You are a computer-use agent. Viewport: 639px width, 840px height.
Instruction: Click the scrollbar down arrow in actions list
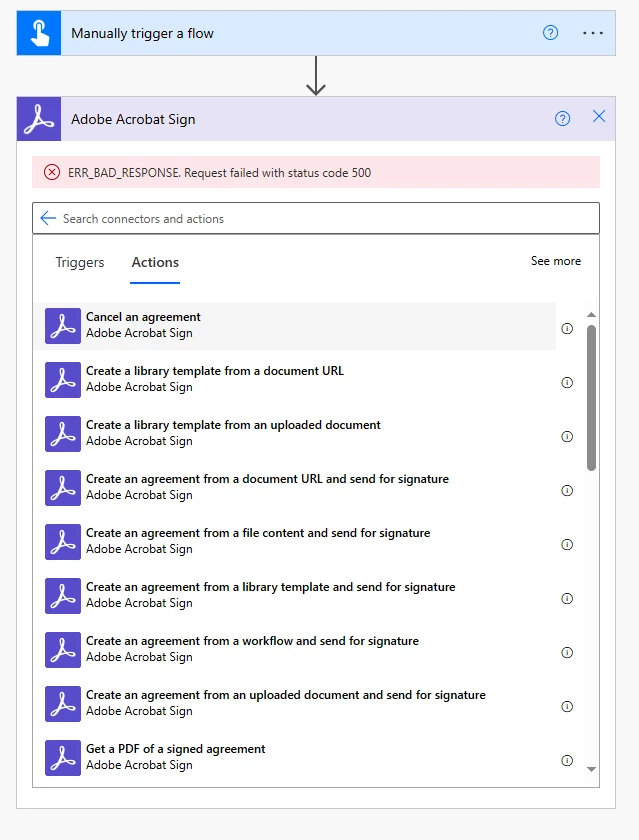coord(591,769)
